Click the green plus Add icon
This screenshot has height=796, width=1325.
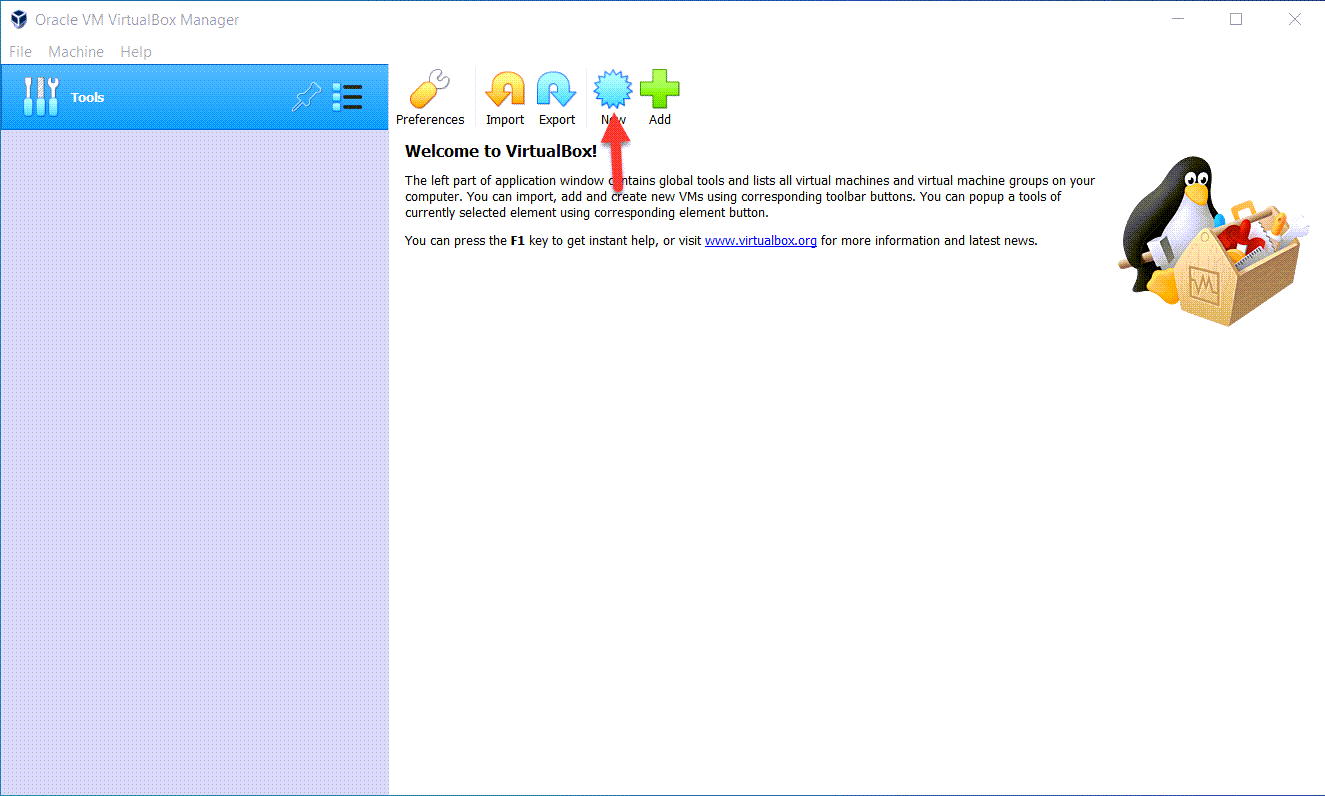click(659, 92)
